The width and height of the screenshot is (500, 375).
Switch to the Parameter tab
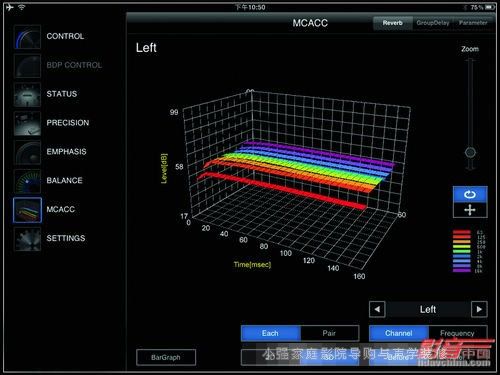pos(473,23)
